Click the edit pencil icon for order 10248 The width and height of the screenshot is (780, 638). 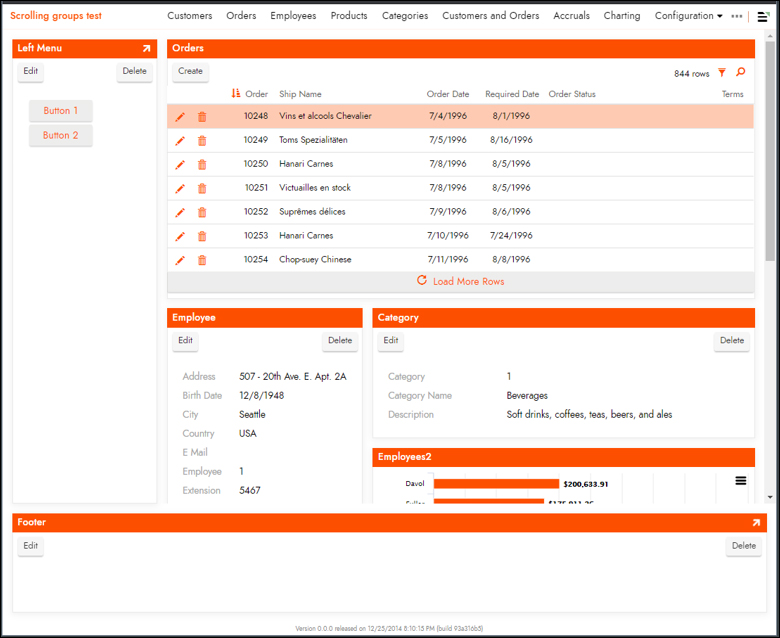(180, 117)
